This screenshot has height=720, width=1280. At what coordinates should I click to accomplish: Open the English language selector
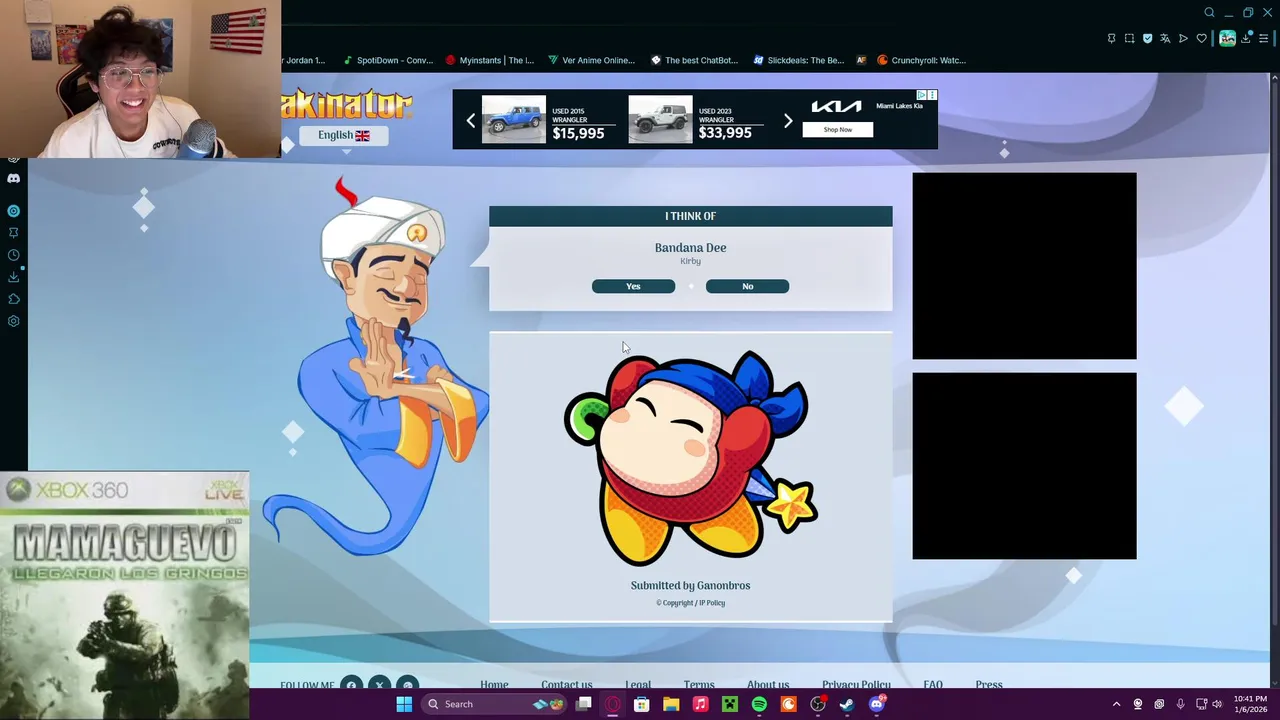pyautogui.click(x=343, y=135)
